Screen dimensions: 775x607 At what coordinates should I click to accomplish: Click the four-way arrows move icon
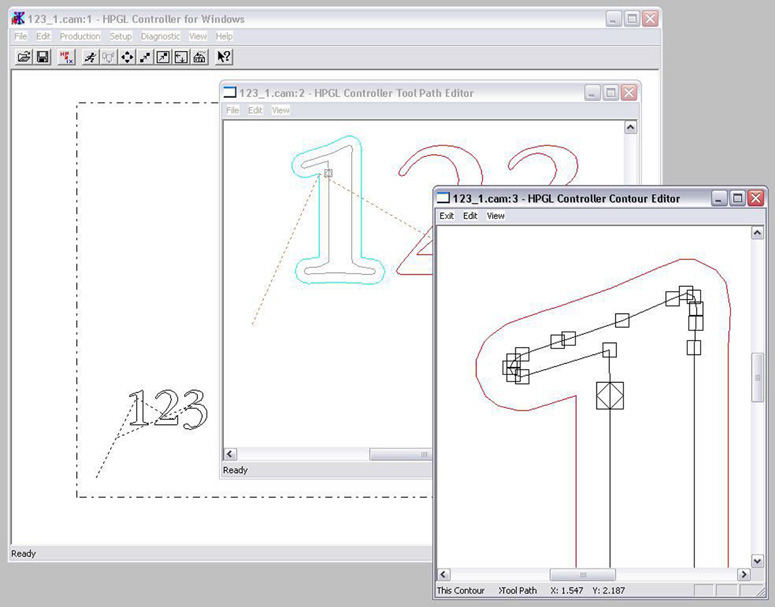pyautogui.click(x=127, y=57)
